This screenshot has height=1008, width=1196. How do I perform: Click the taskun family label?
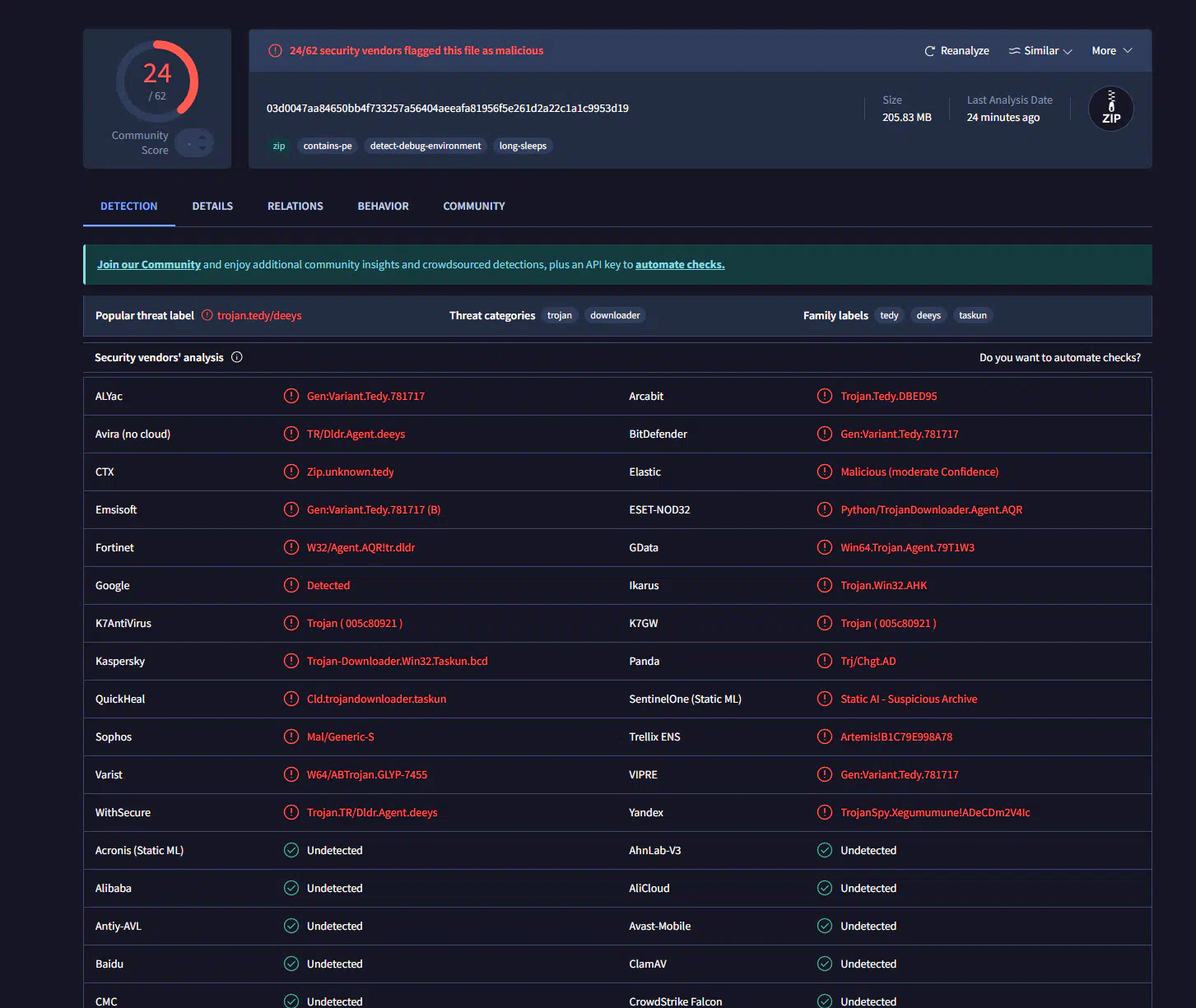pos(973,315)
